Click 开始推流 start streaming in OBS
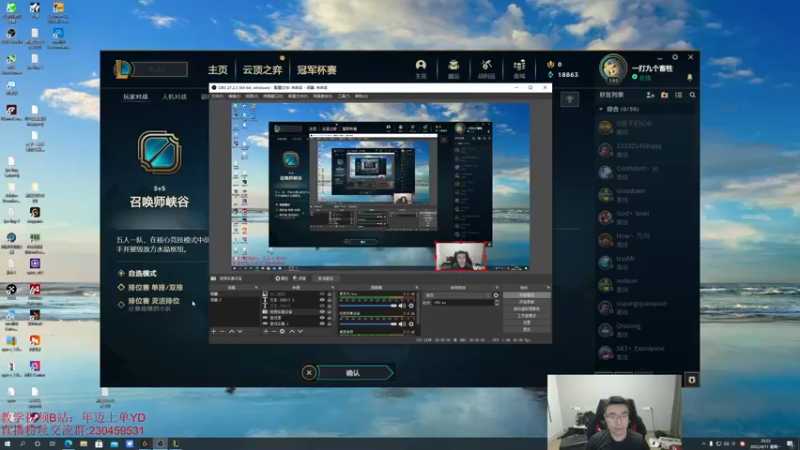 (x=527, y=295)
